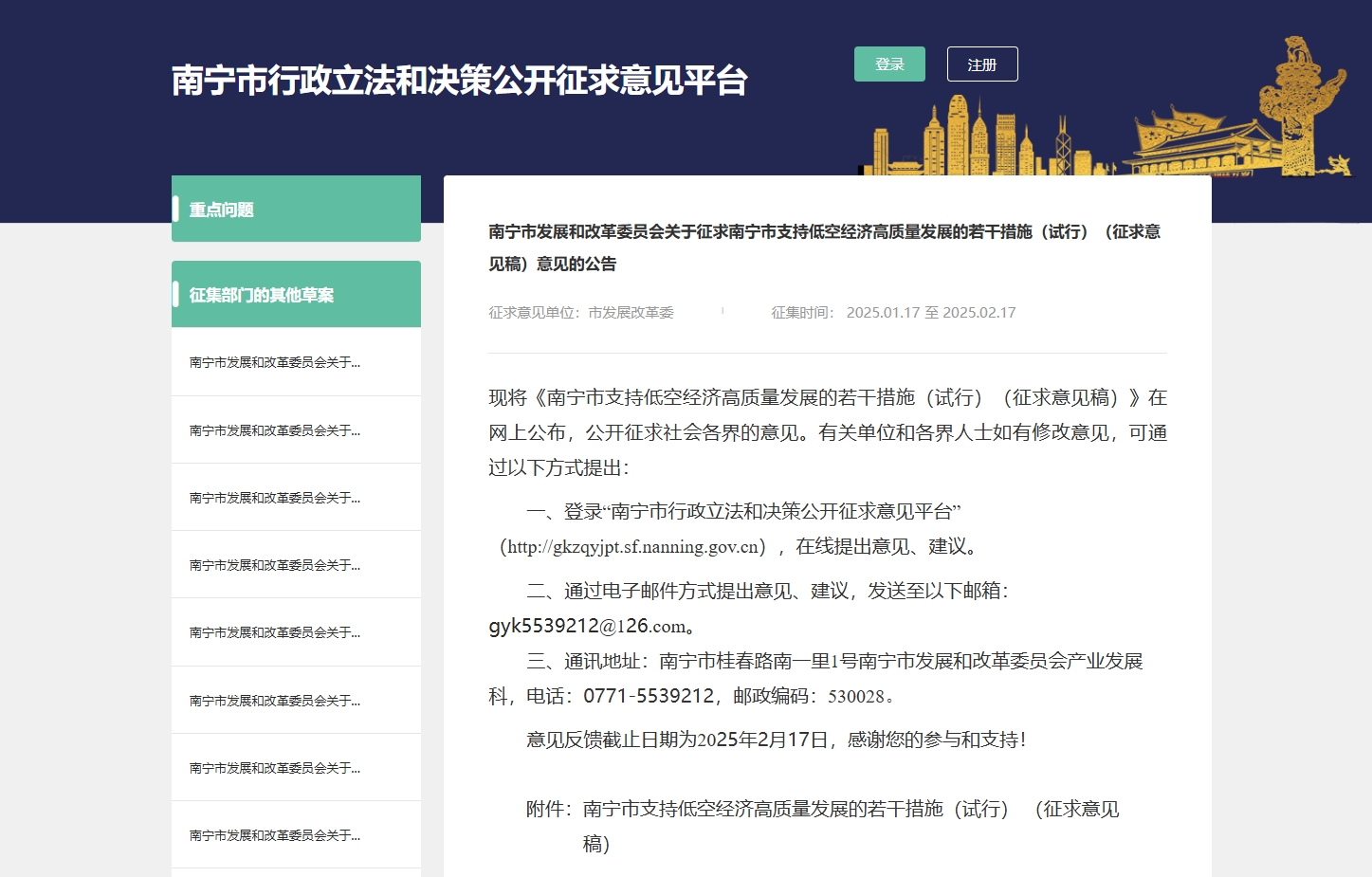Open the seventh draft link in the sidebar list
Screen dimensions: 1372x877
275,768
